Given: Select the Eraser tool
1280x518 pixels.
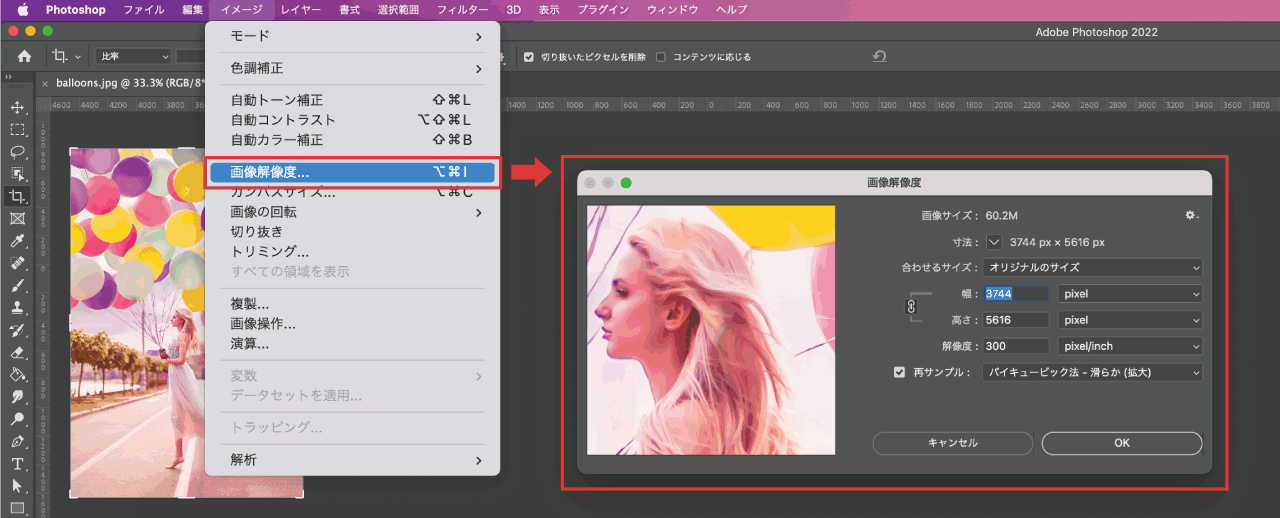Looking at the screenshot, I should click(17, 352).
